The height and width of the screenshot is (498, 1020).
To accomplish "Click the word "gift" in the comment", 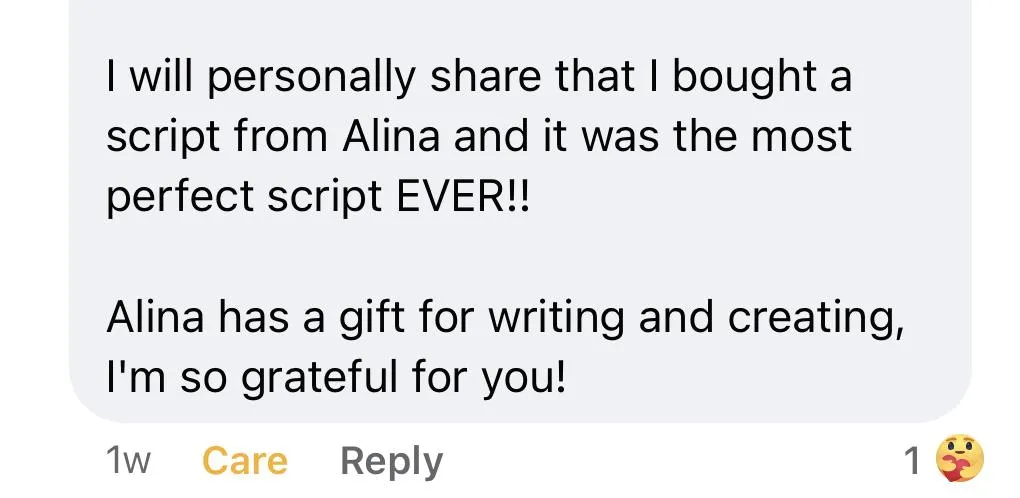I will [366, 320].
